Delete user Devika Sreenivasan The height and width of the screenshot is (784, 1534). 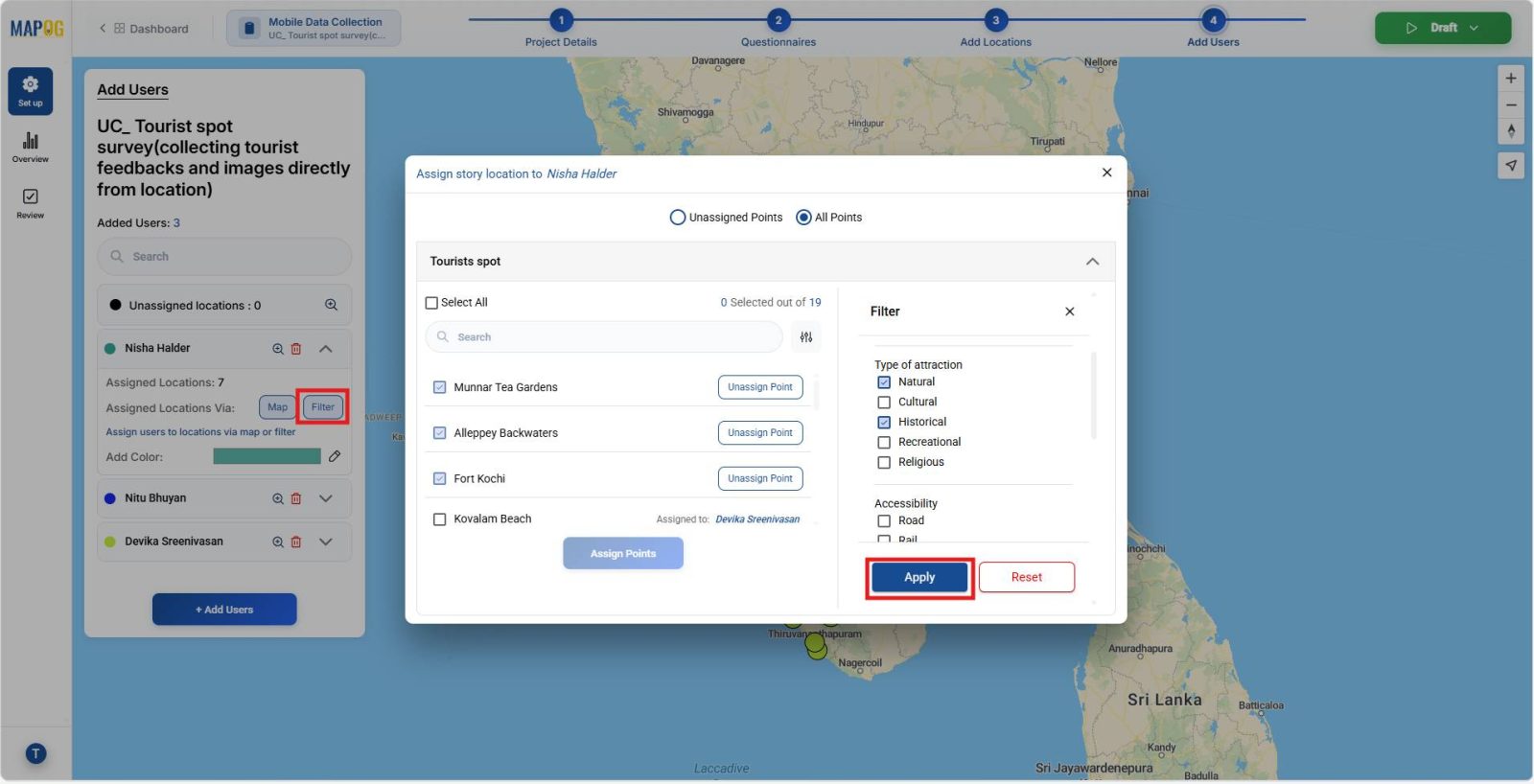[296, 542]
